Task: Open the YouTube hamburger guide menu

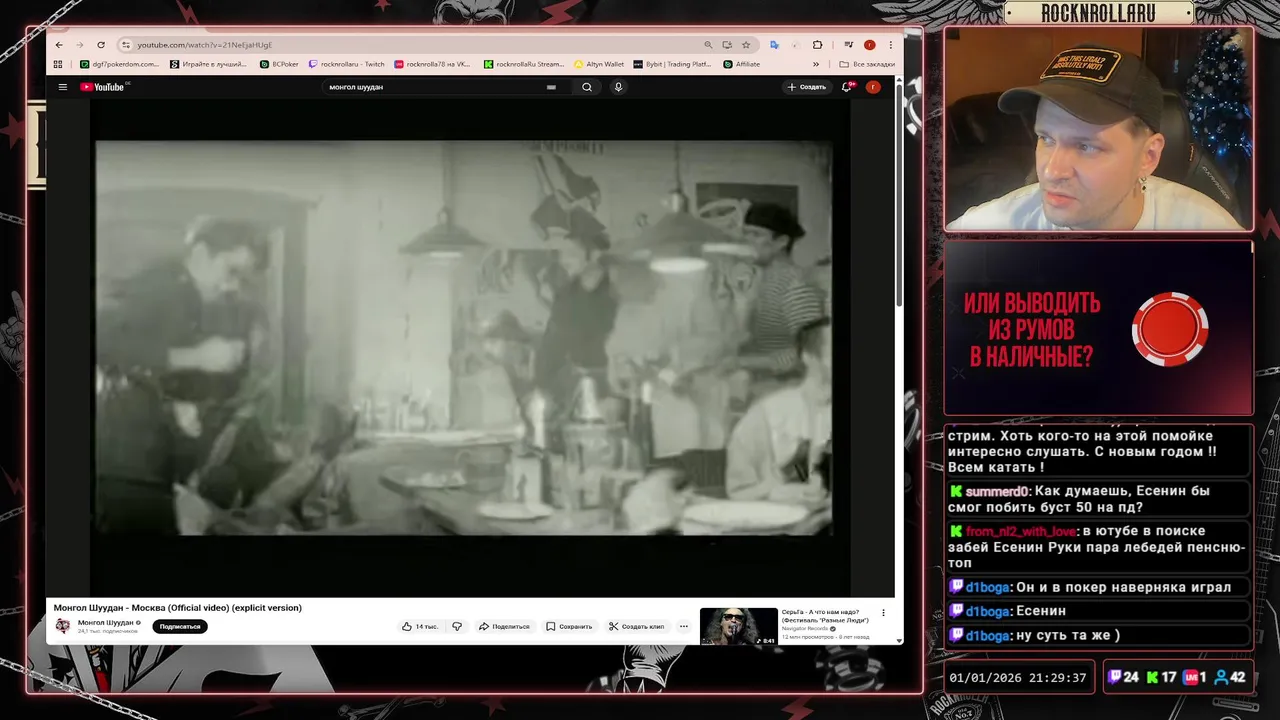Action: point(63,87)
